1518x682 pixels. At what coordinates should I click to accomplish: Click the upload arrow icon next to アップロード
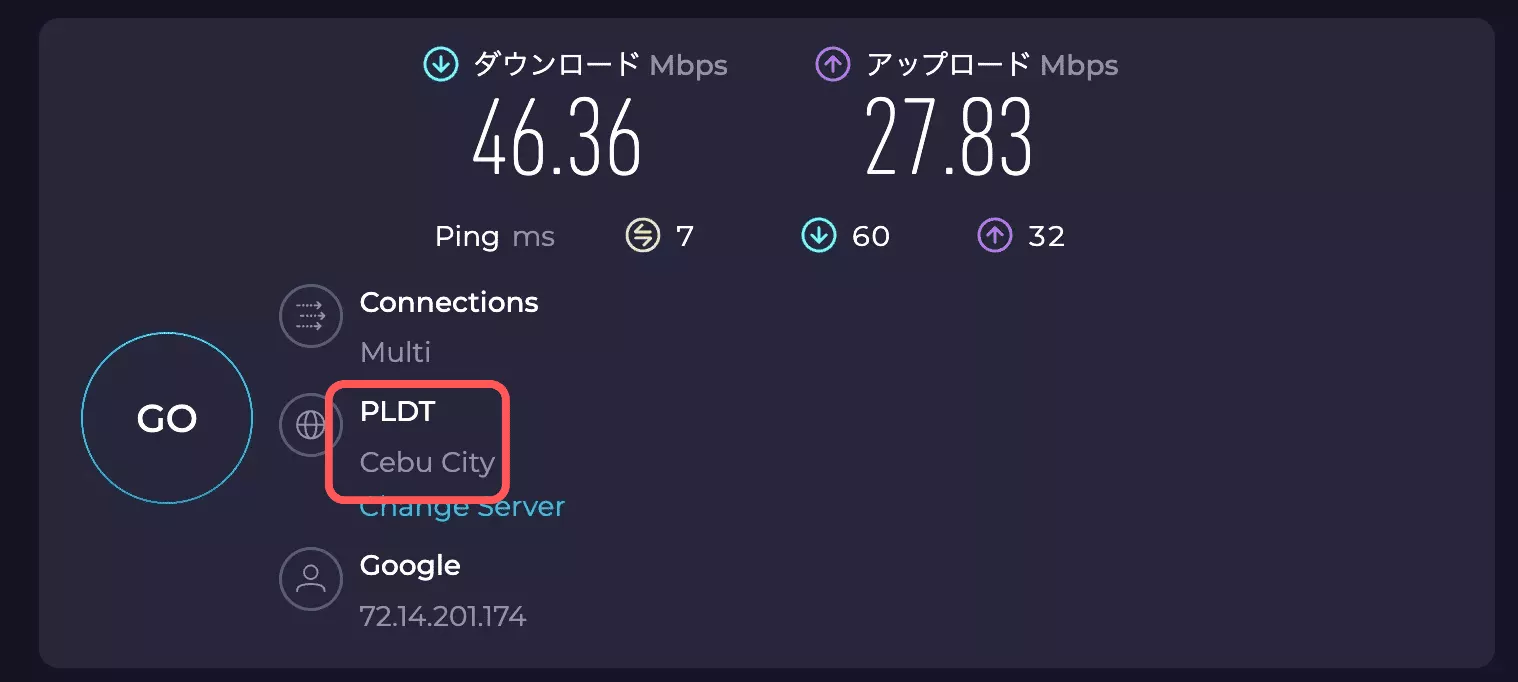[833, 64]
